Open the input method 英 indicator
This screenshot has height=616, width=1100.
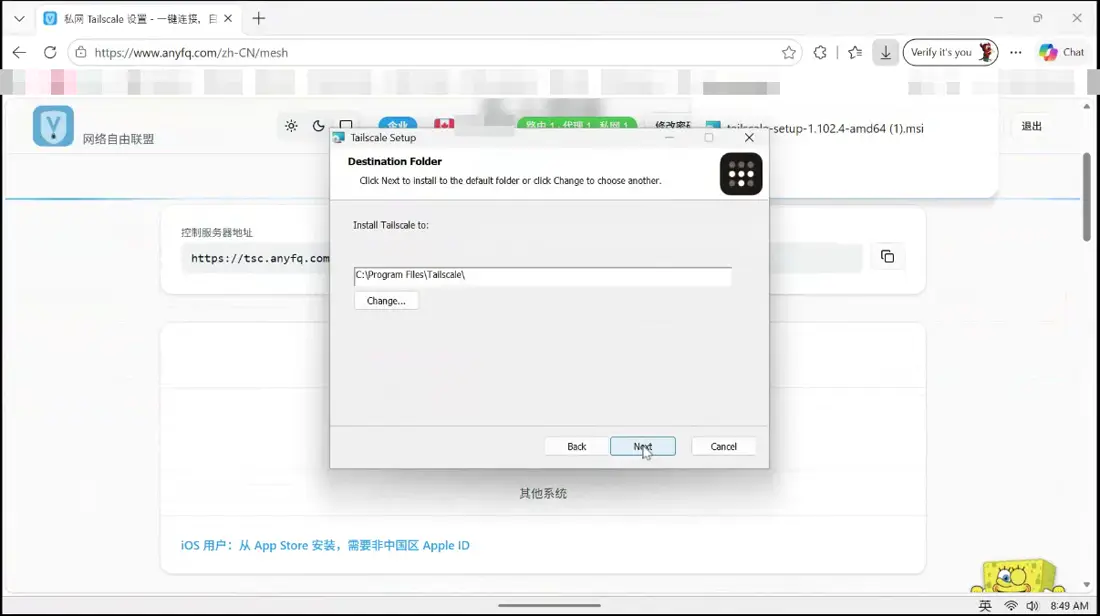(x=985, y=605)
